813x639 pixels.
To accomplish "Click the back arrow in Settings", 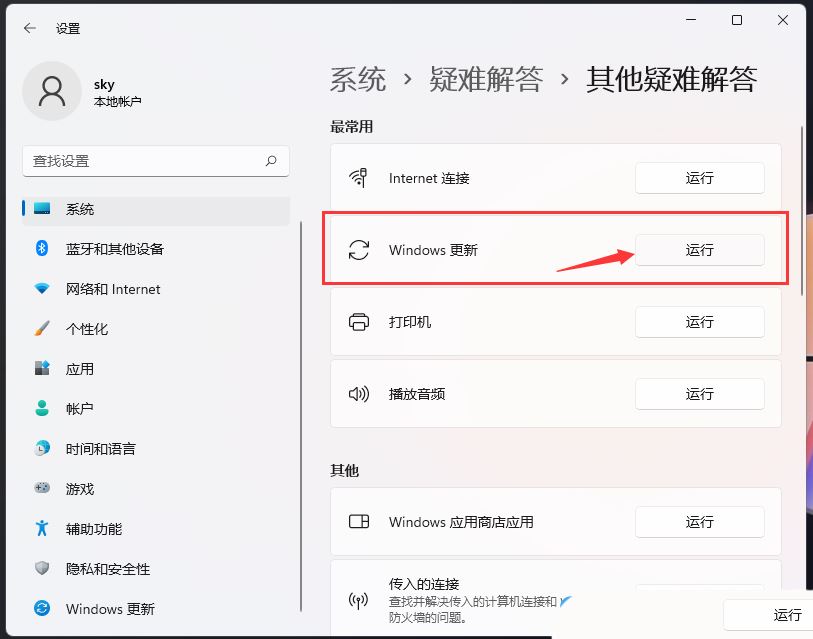I will coord(30,28).
